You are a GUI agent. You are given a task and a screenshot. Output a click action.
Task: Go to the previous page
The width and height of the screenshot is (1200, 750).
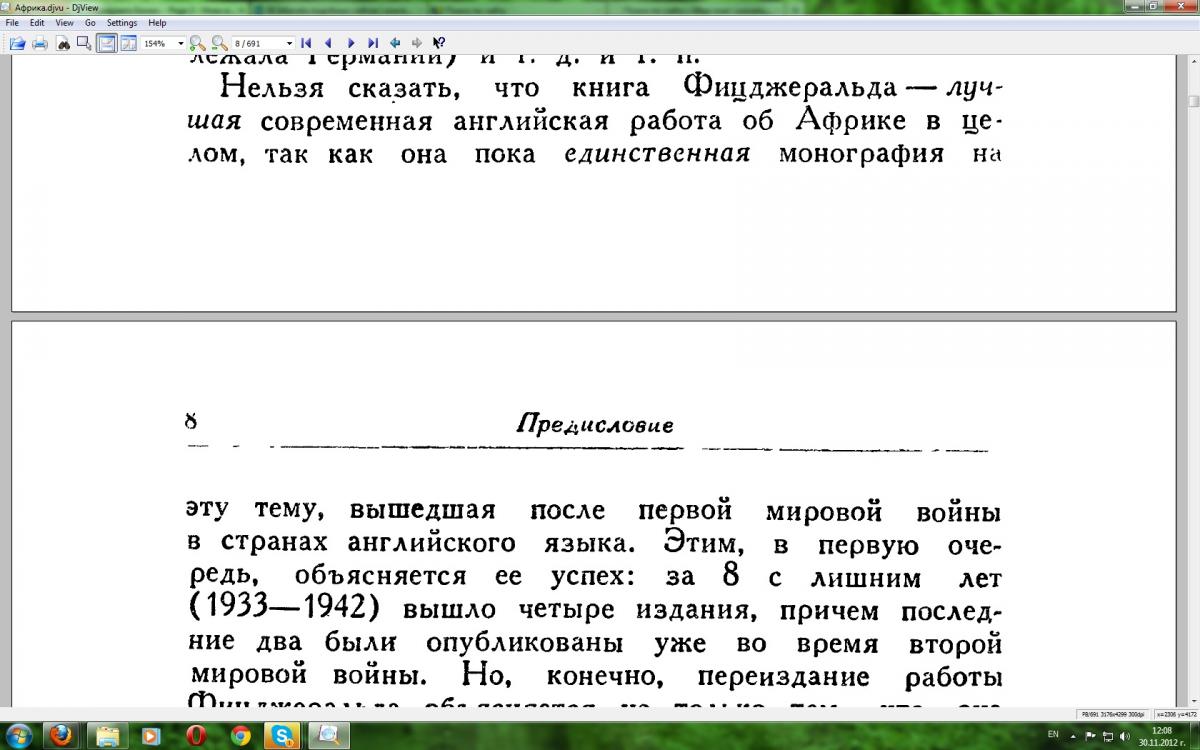328,43
